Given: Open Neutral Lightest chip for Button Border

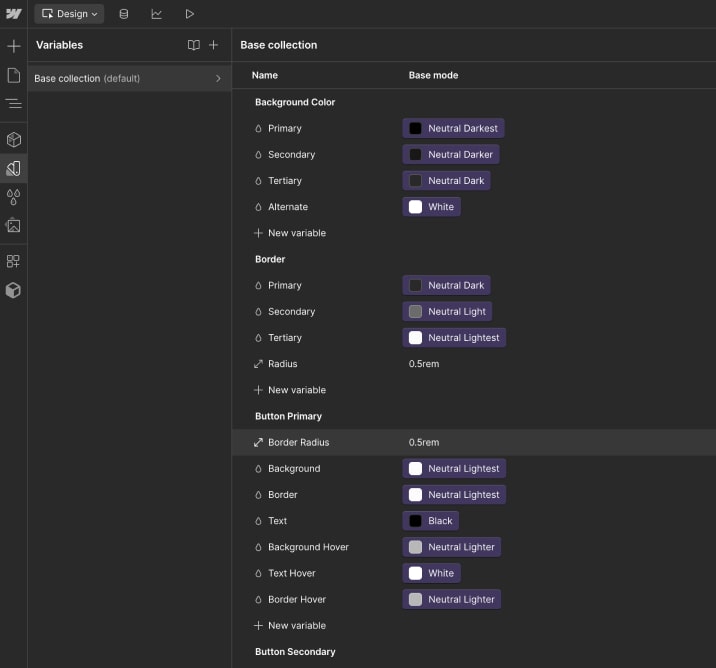Looking at the screenshot, I should click(x=454, y=494).
